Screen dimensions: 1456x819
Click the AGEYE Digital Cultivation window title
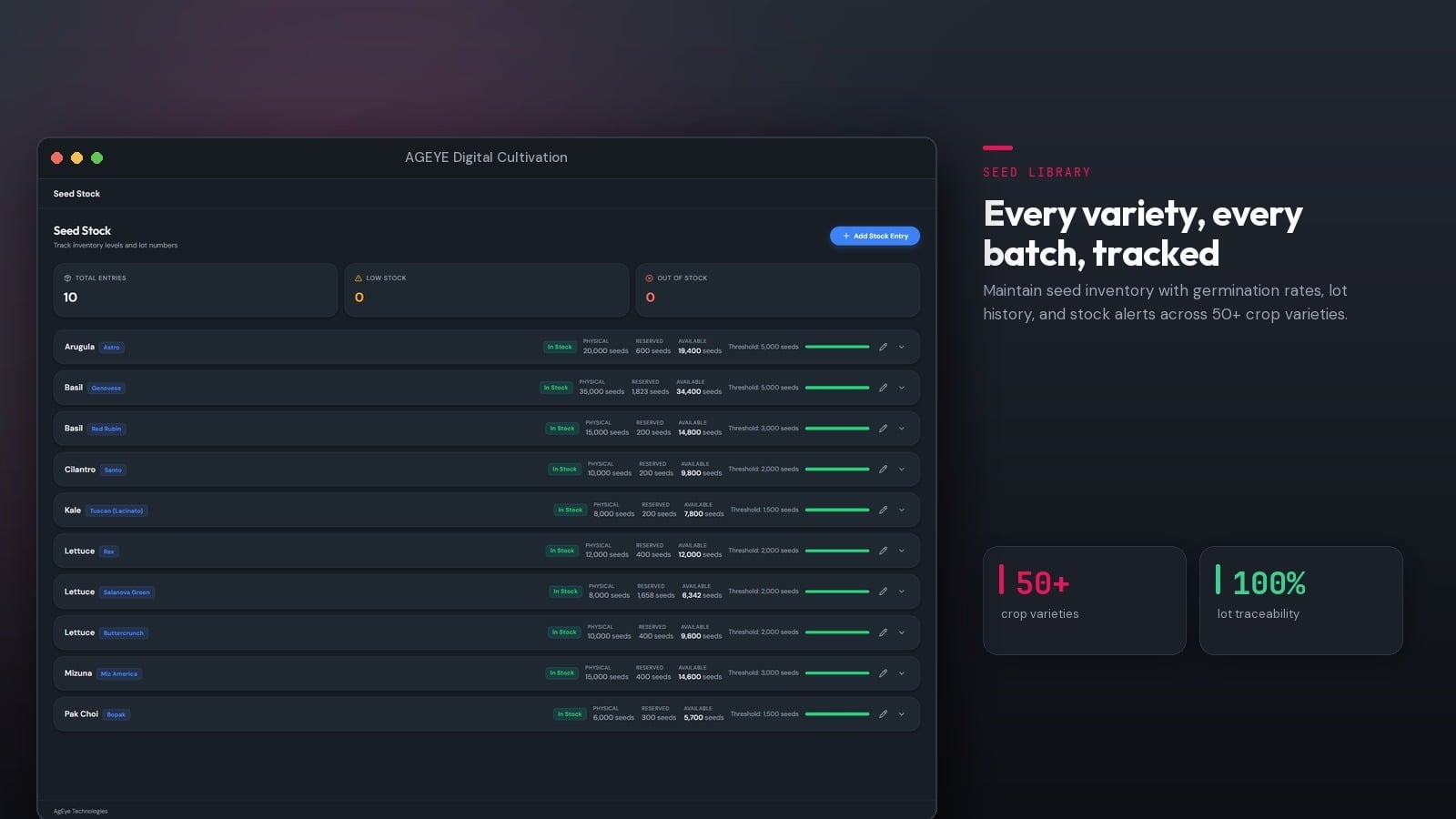[x=486, y=157]
